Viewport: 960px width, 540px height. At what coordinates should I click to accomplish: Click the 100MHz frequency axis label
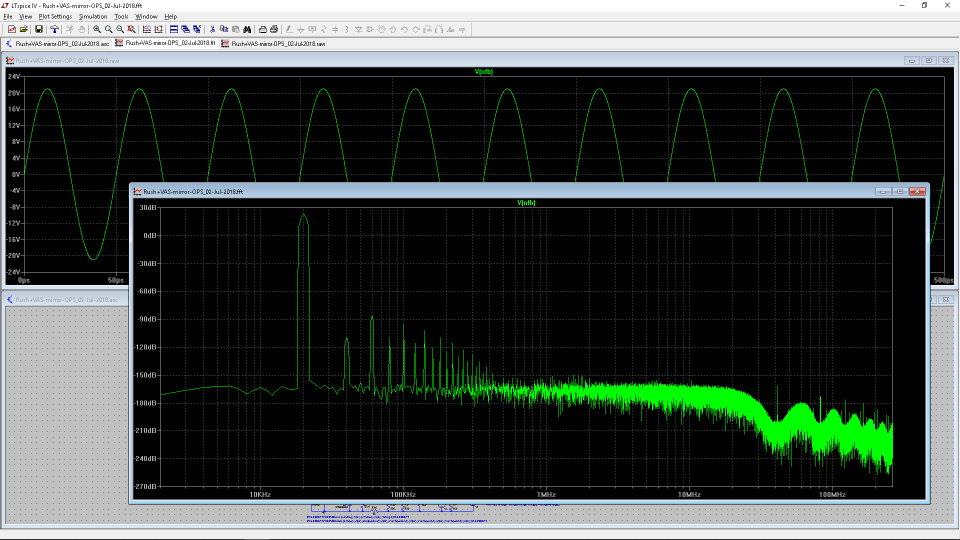831,495
